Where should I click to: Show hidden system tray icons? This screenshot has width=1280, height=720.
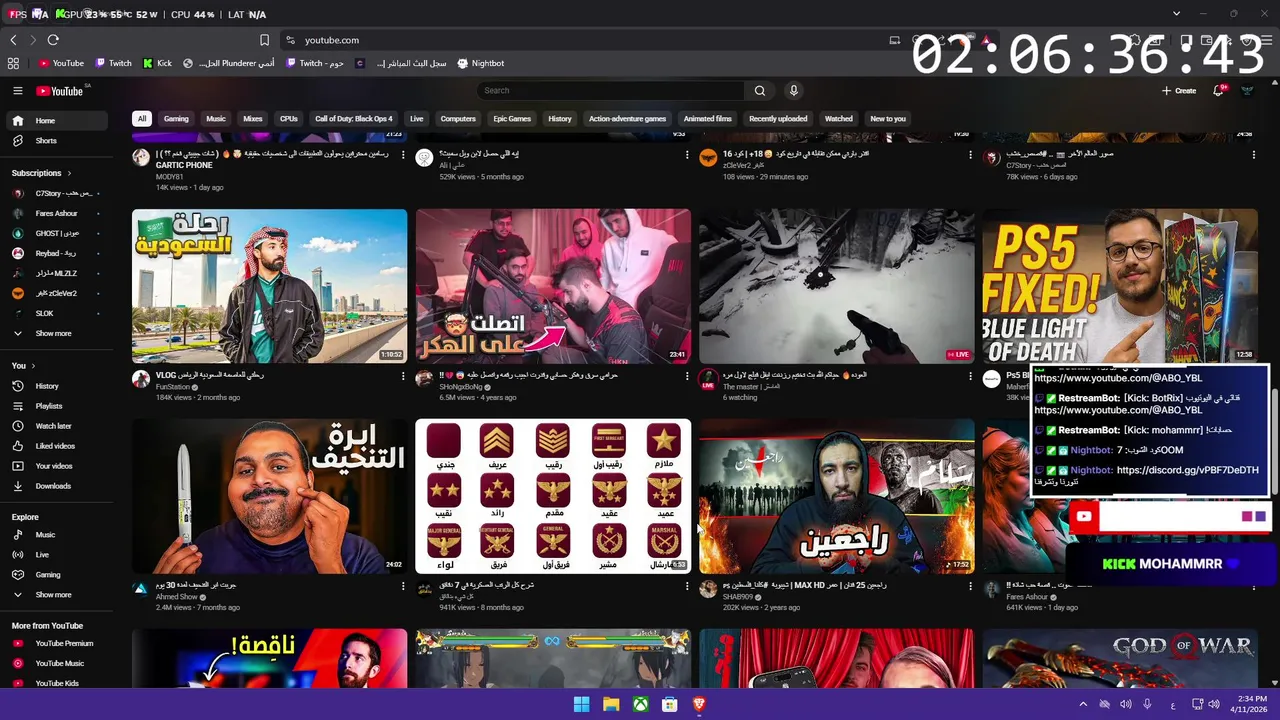click(1082, 704)
